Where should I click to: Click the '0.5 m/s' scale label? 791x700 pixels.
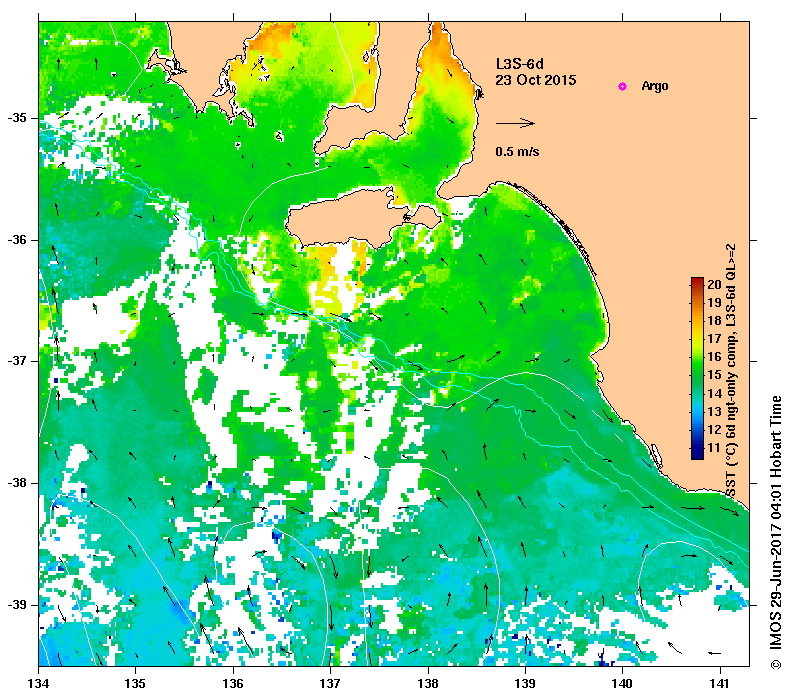517,151
